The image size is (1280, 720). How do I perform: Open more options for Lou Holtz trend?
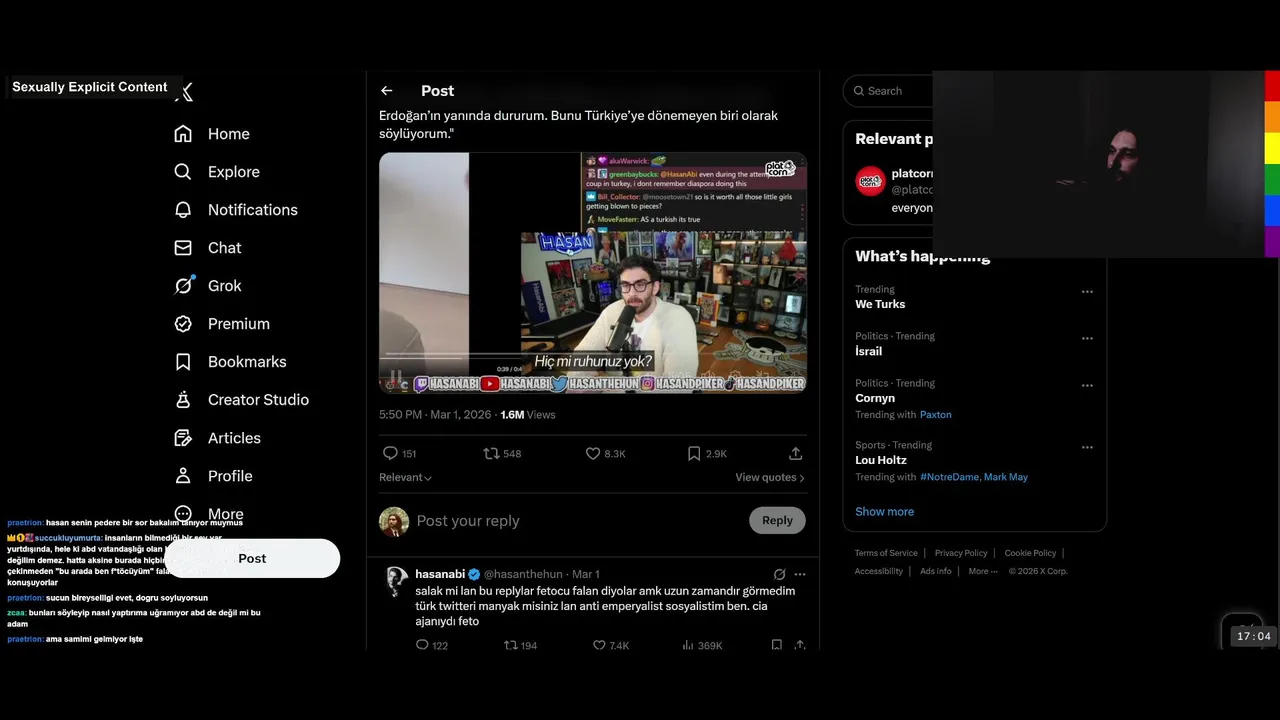tap(1087, 448)
